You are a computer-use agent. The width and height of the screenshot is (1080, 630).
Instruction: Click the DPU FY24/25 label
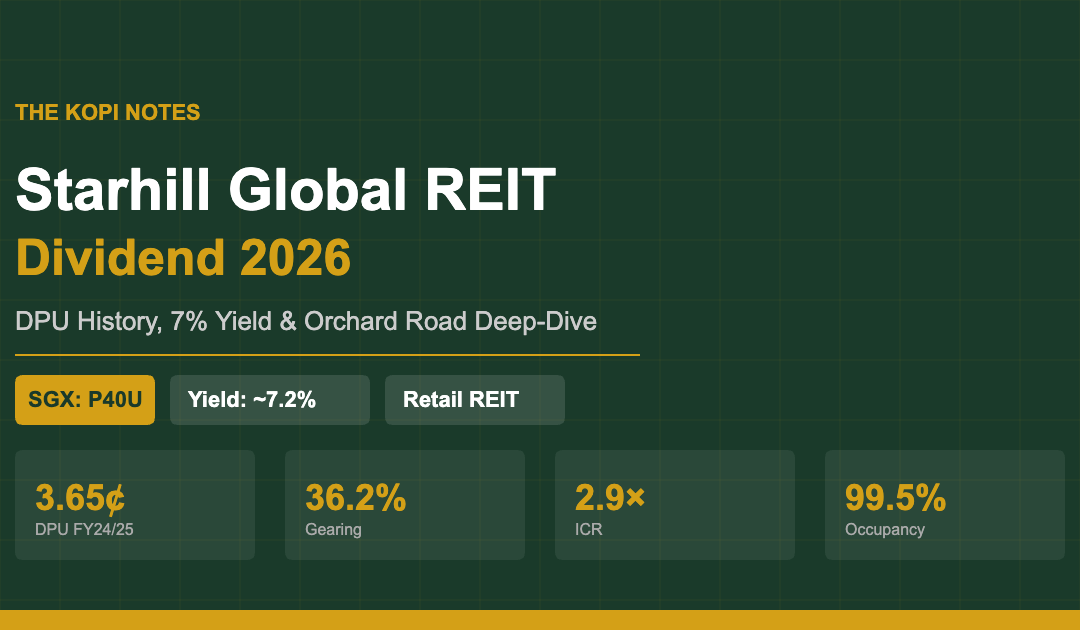click(x=84, y=529)
